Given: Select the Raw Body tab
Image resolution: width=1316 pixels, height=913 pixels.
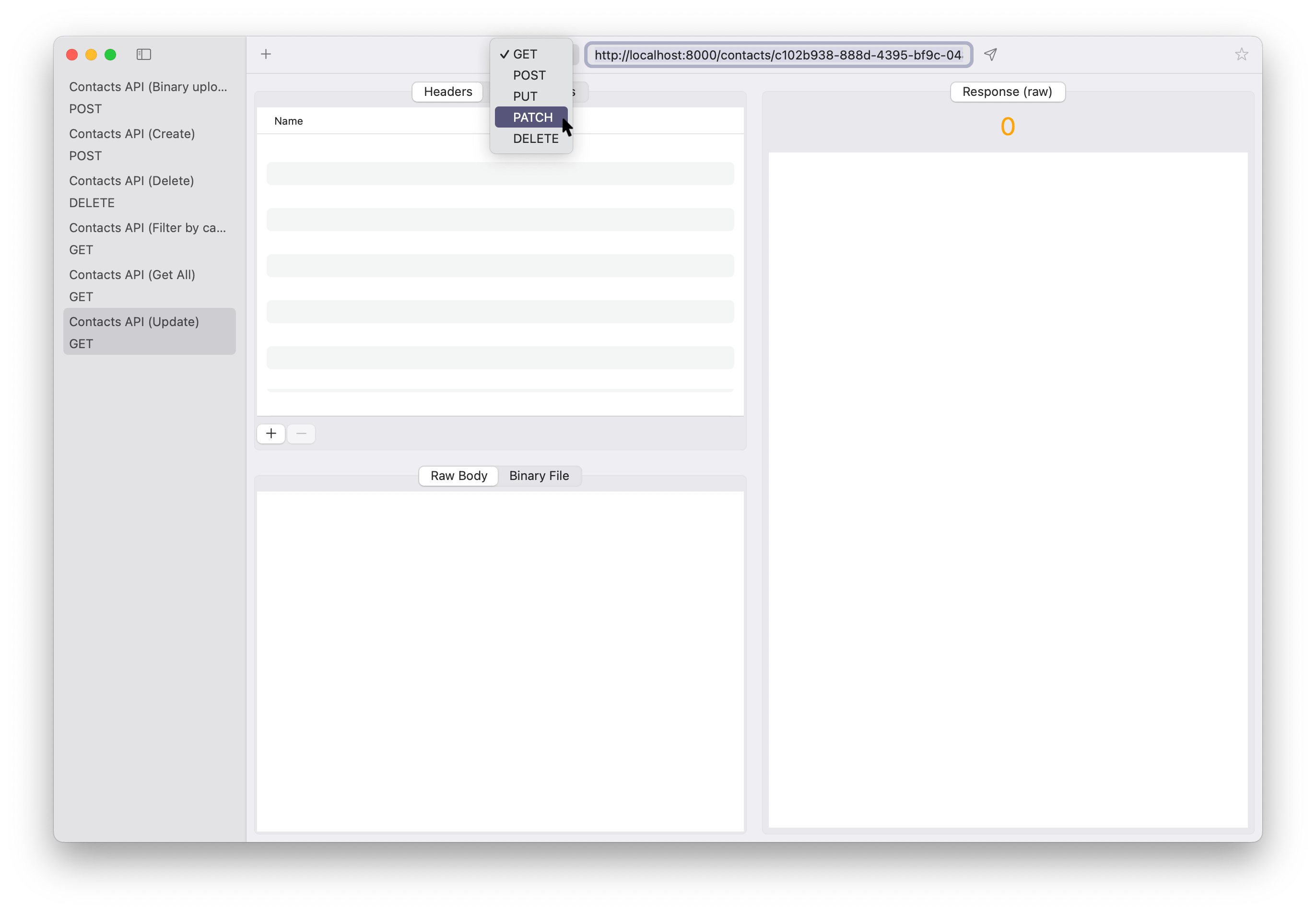Looking at the screenshot, I should coord(458,476).
